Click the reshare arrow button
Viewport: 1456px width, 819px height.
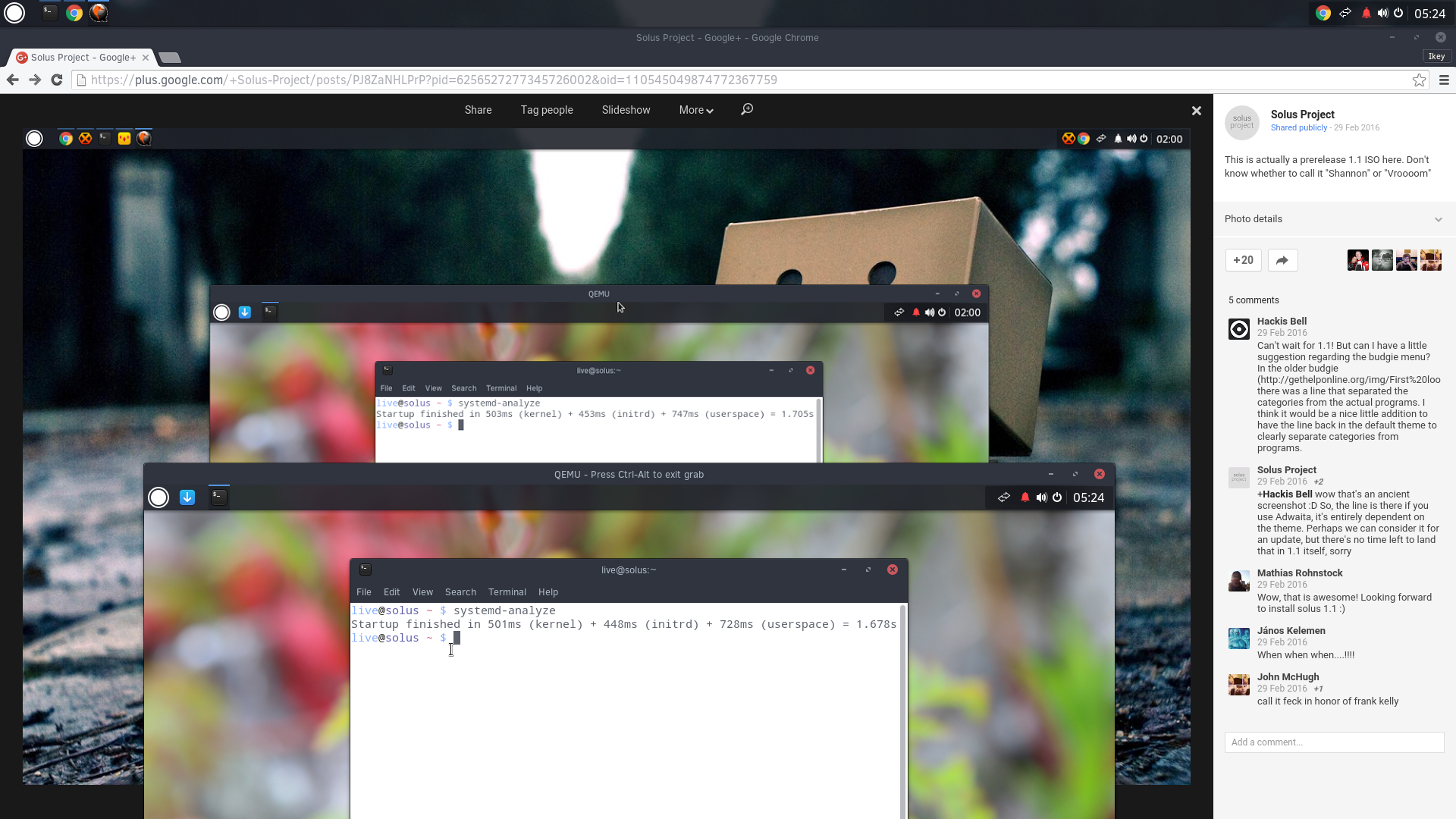coord(1282,260)
